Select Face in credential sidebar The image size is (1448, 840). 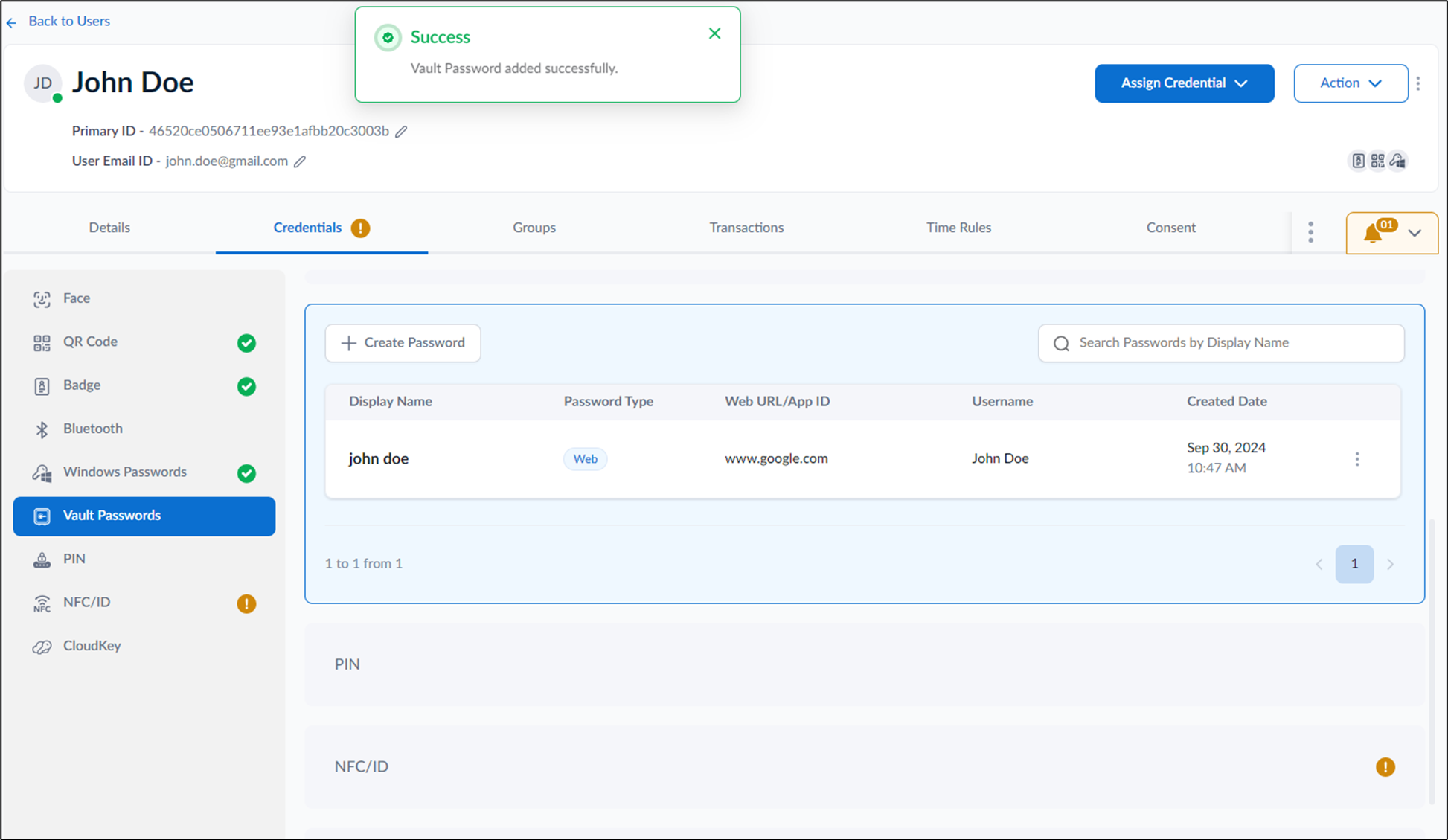(x=144, y=298)
